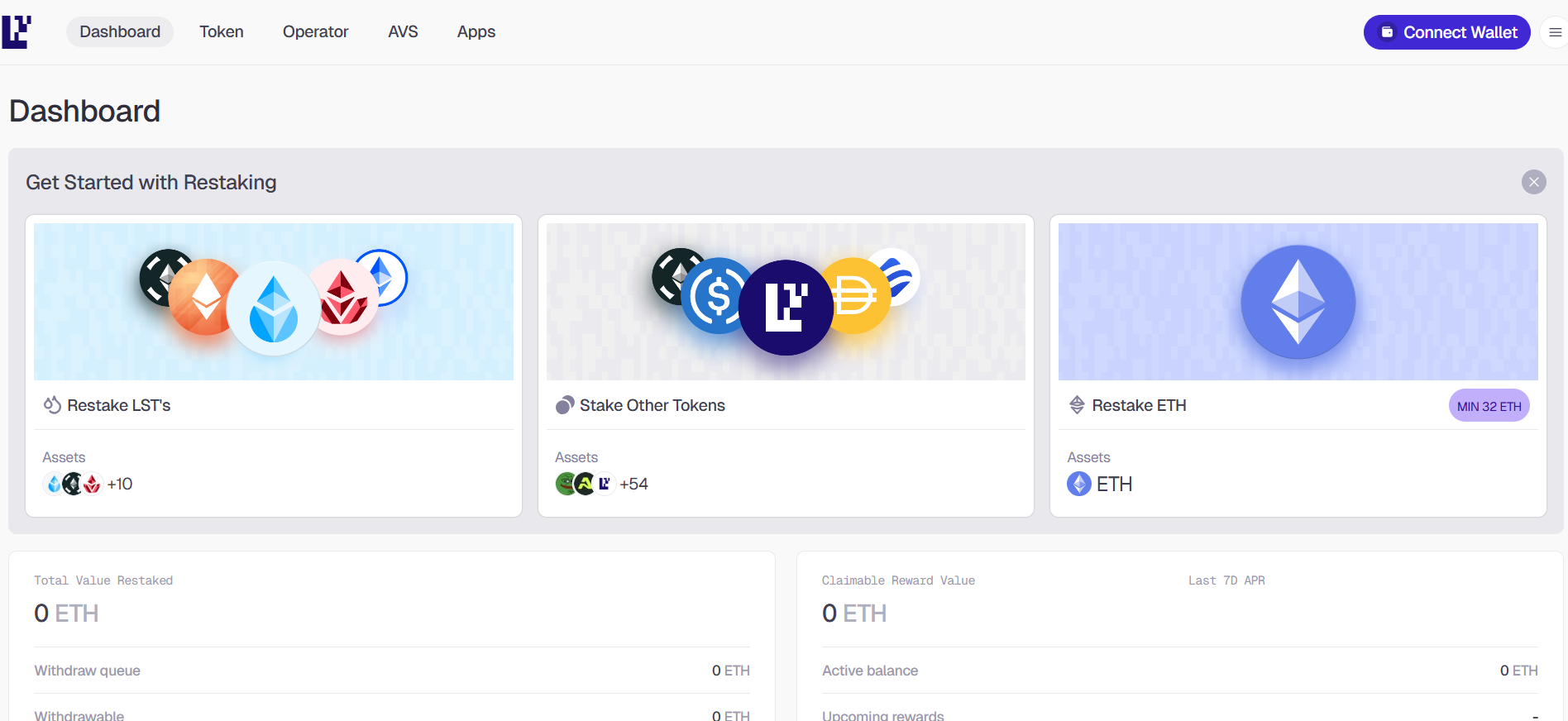Viewport: 1568px width, 721px height.
Task: Click the Stake Other Tokens title
Action: tap(653, 405)
